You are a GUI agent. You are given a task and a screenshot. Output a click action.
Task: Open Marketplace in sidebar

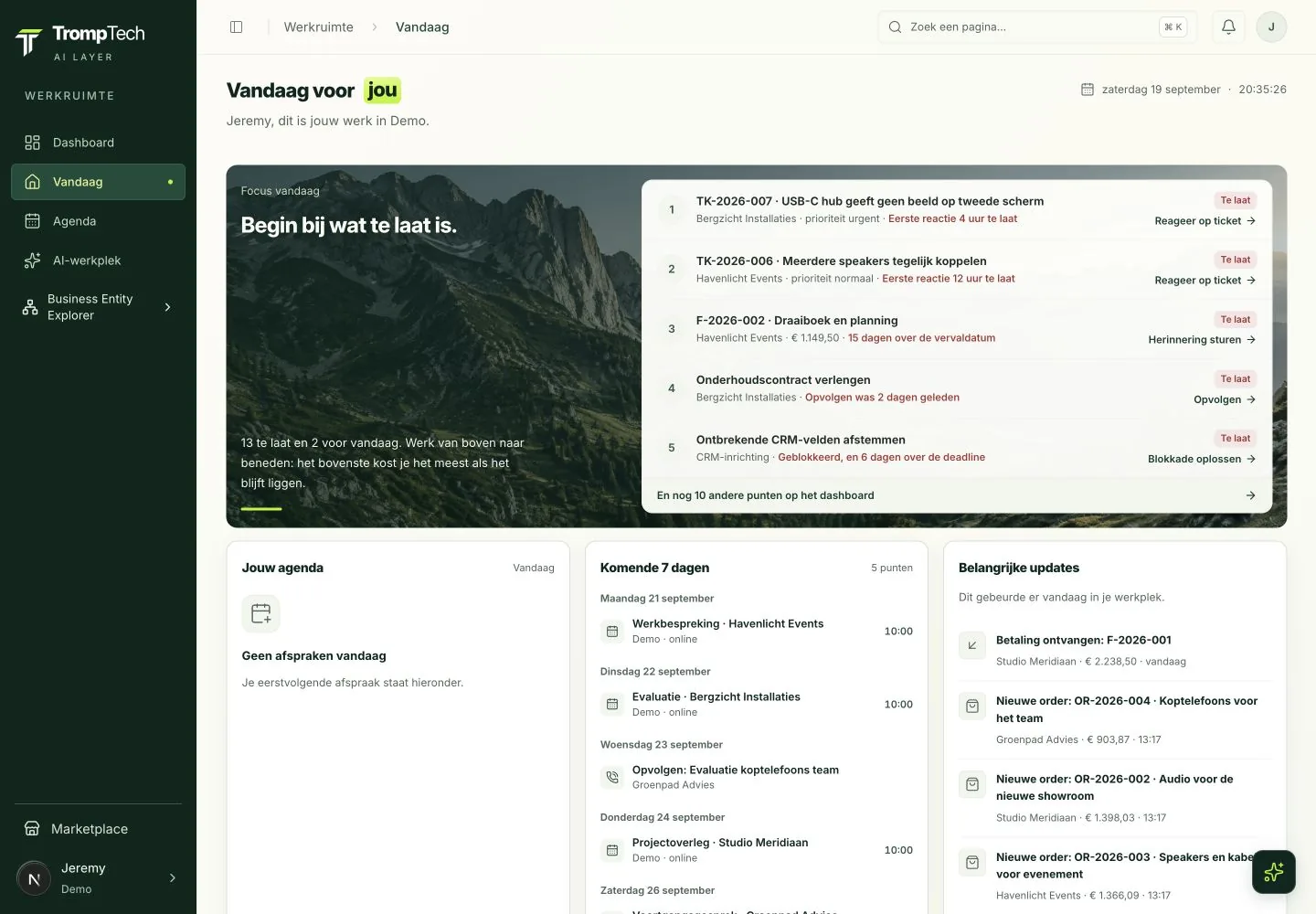tap(98, 829)
